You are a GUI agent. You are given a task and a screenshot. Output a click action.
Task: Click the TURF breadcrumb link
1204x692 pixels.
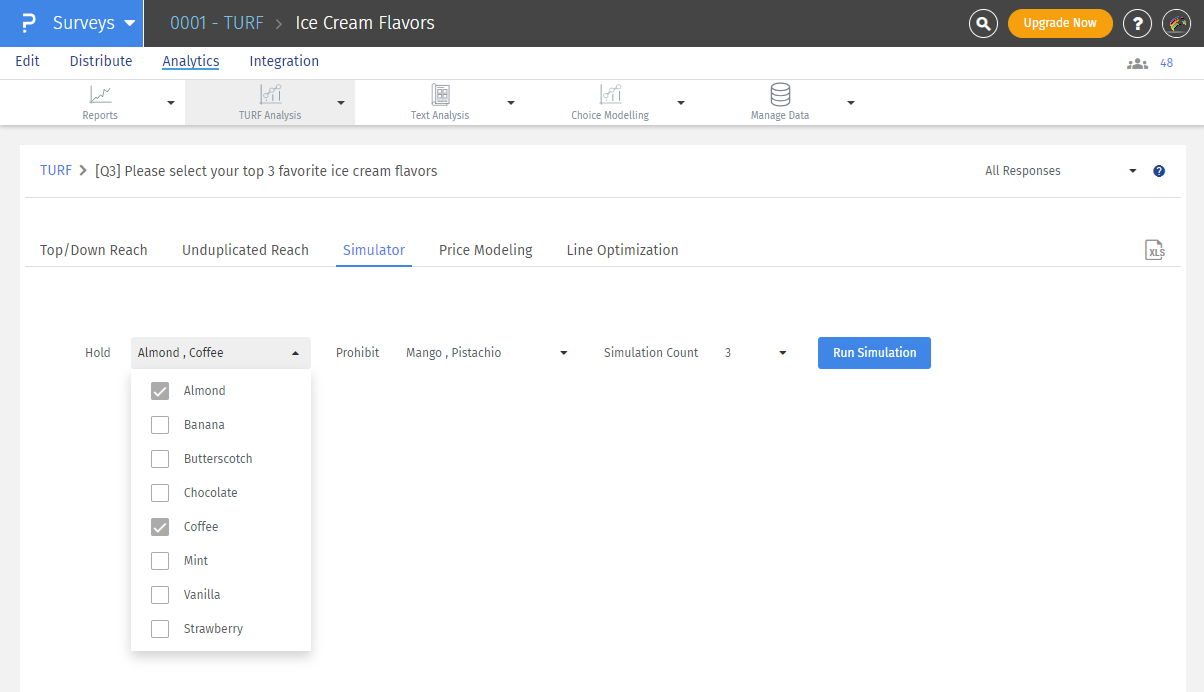pyautogui.click(x=55, y=171)
